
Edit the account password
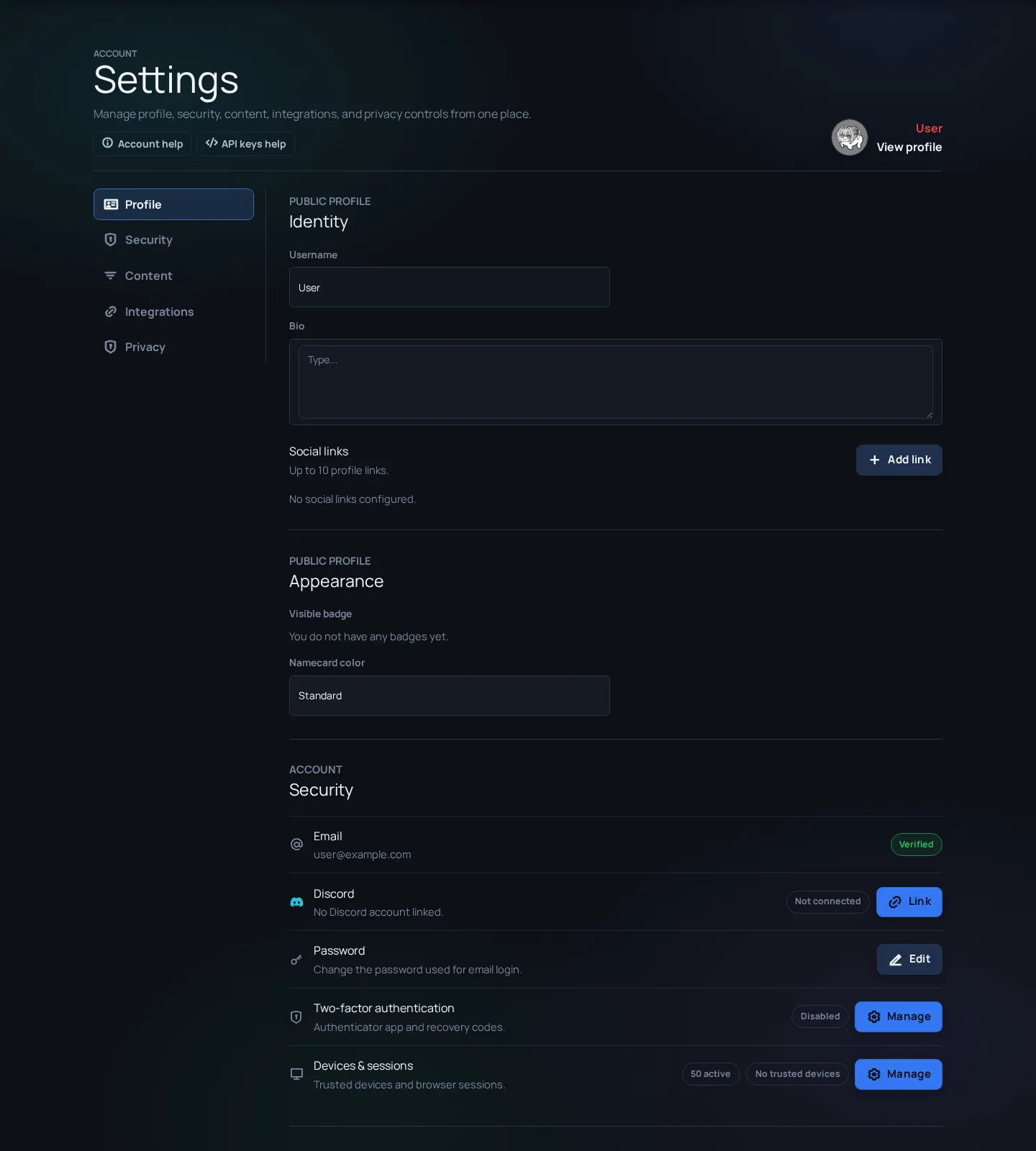pos(909,960)
